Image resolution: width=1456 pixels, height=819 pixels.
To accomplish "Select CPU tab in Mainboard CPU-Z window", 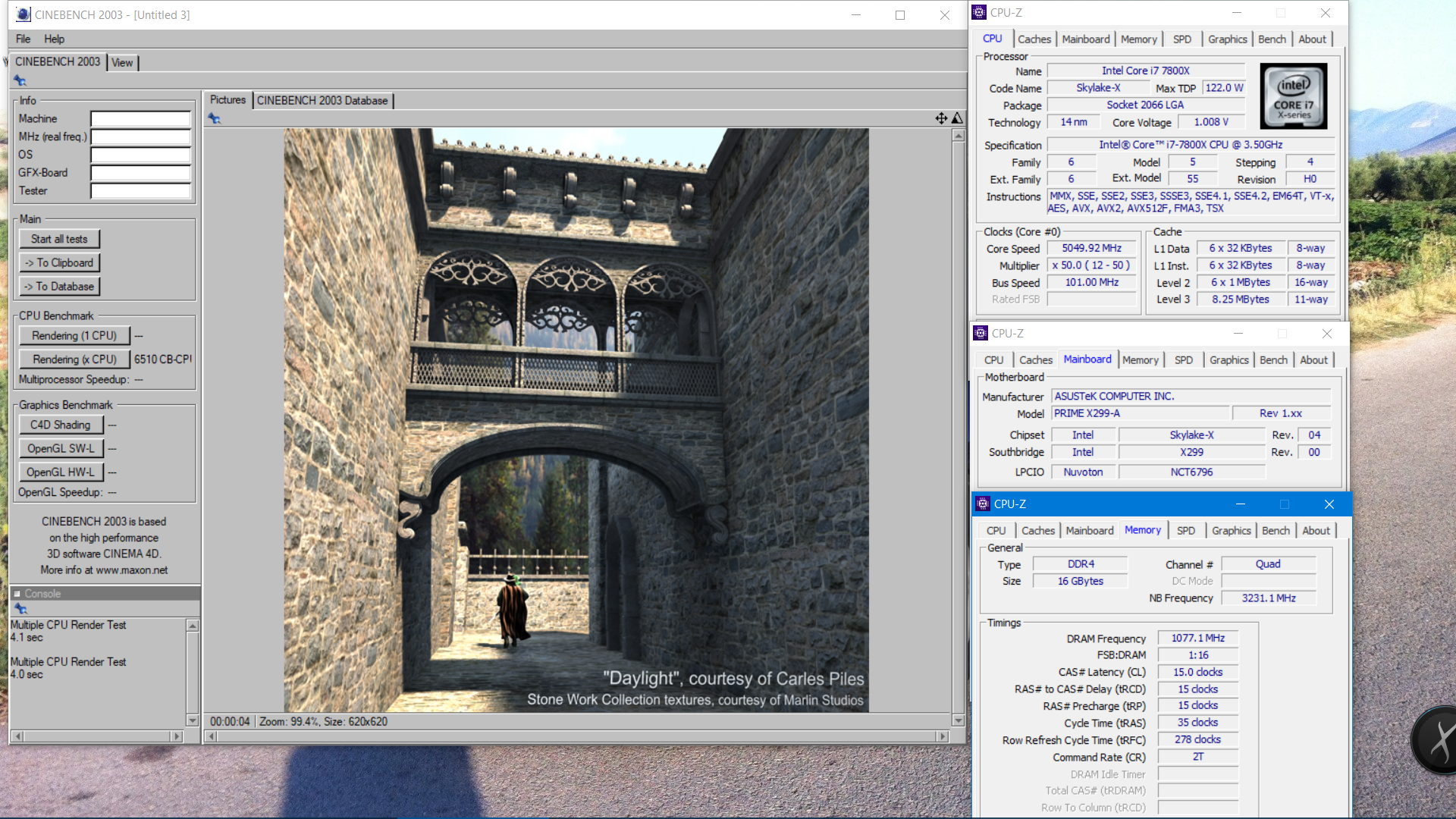I will click(993, 360).
